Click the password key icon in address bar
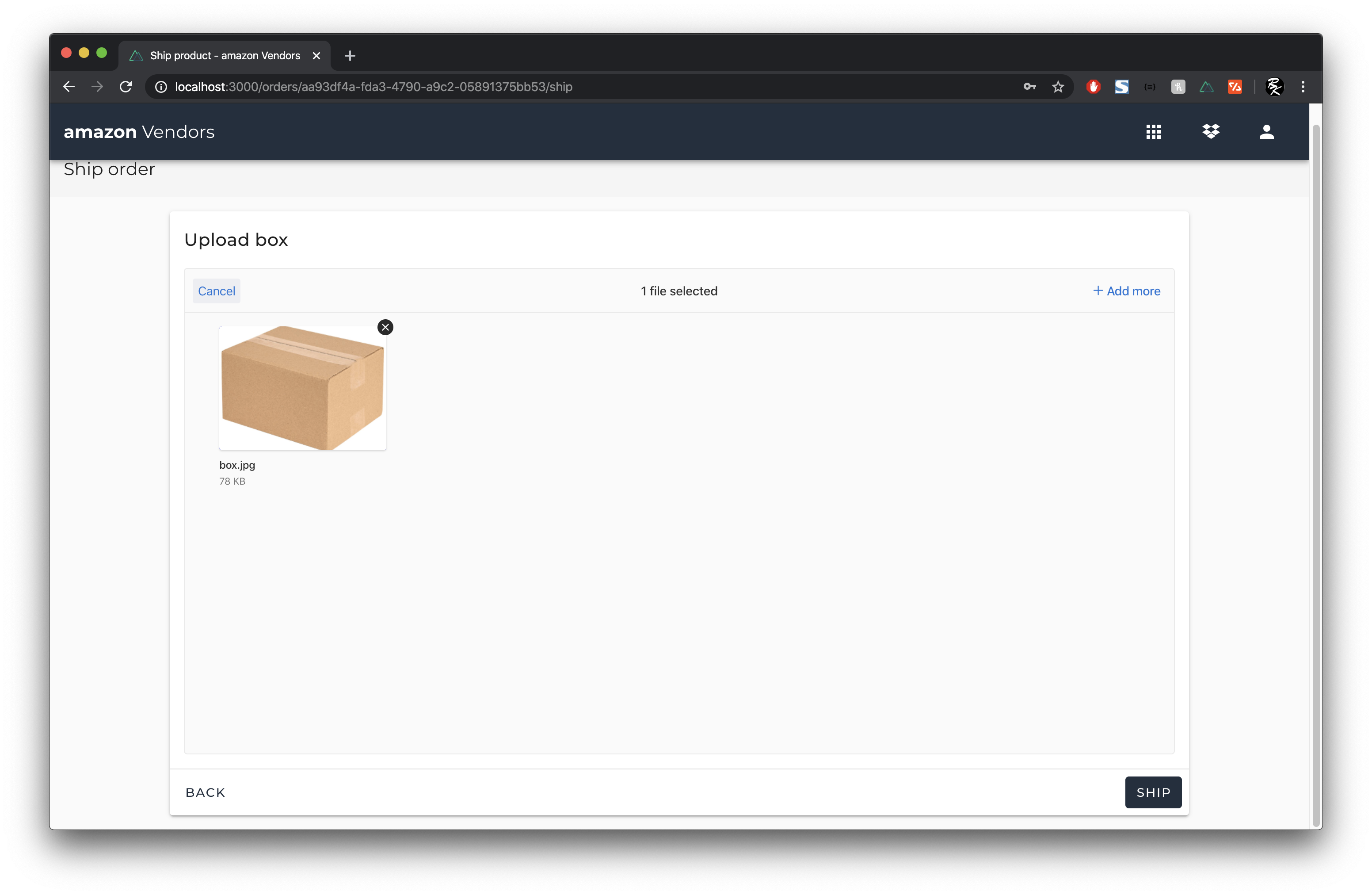Viewport: 1372px width, 895px height. tap(1029, 87)
